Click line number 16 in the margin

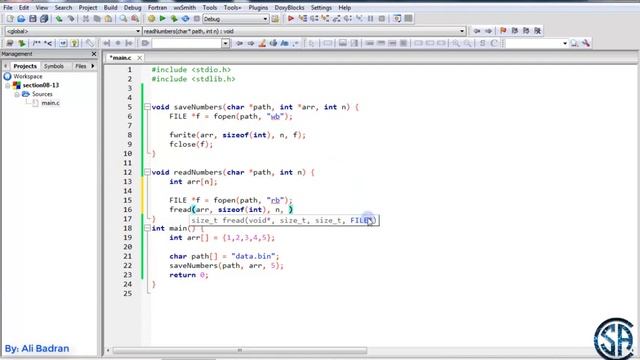(x=128, y=209)
